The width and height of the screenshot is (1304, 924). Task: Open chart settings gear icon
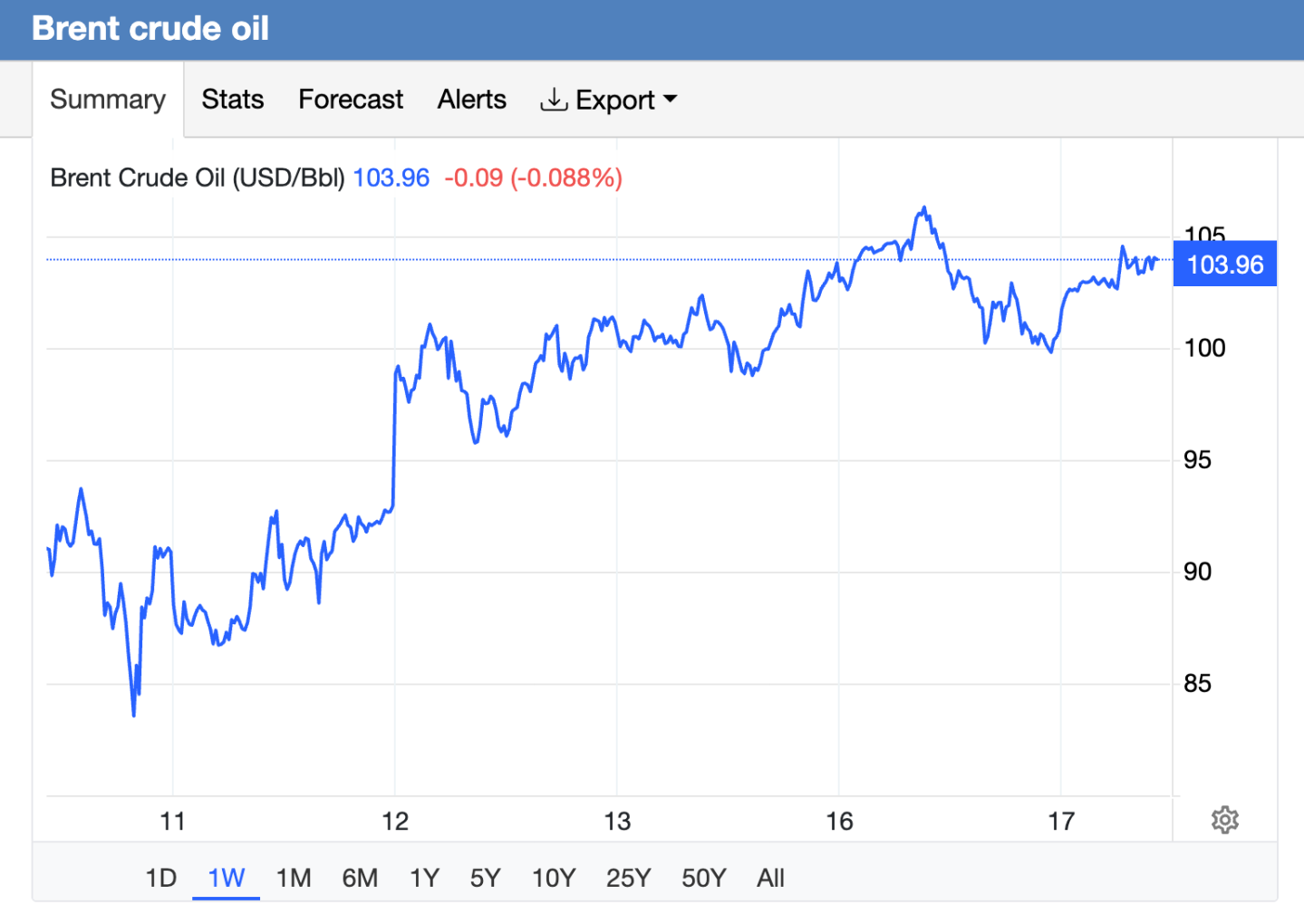coord(1224,820)
